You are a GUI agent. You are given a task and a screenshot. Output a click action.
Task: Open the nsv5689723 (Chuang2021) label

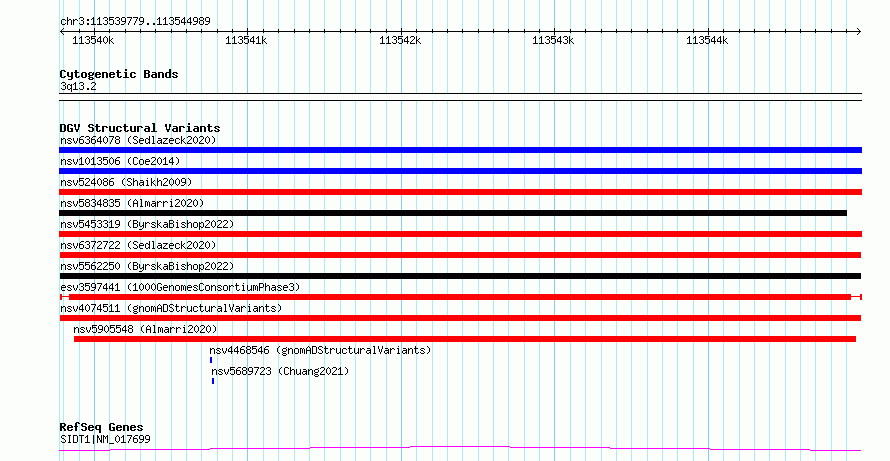(280, 371)
